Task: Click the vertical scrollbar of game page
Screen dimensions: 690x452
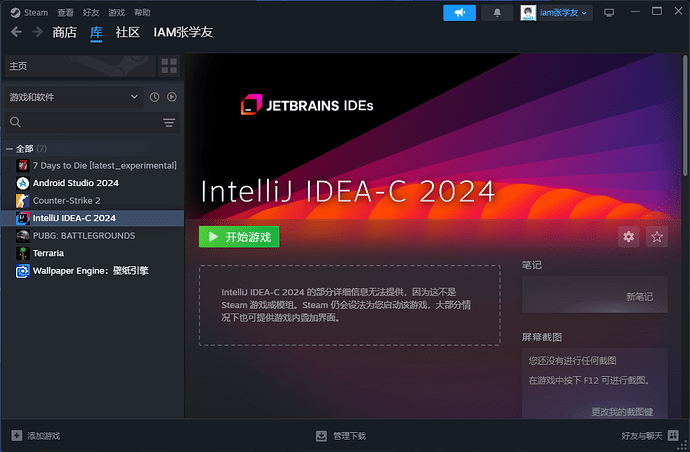Action: tap(685, 116)
